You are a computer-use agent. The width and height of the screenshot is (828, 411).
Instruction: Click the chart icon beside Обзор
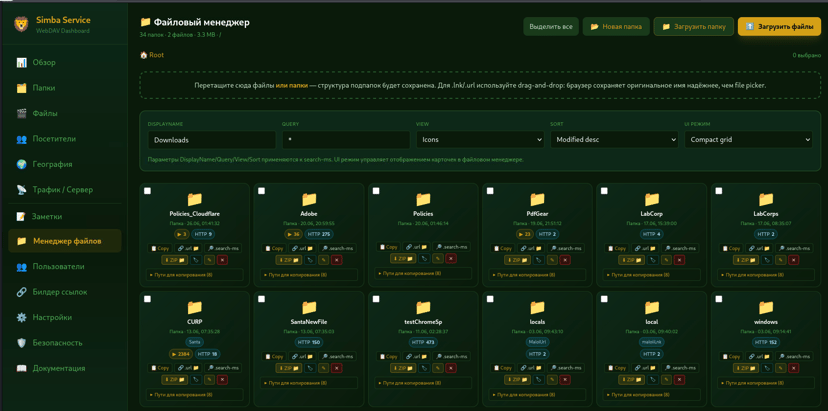(x=22, y=62)
